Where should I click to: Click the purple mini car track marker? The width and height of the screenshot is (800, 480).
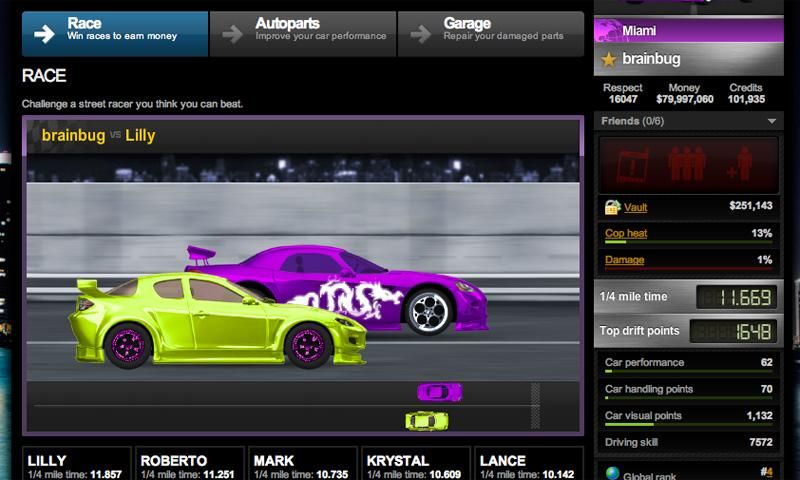pos(434,391)
